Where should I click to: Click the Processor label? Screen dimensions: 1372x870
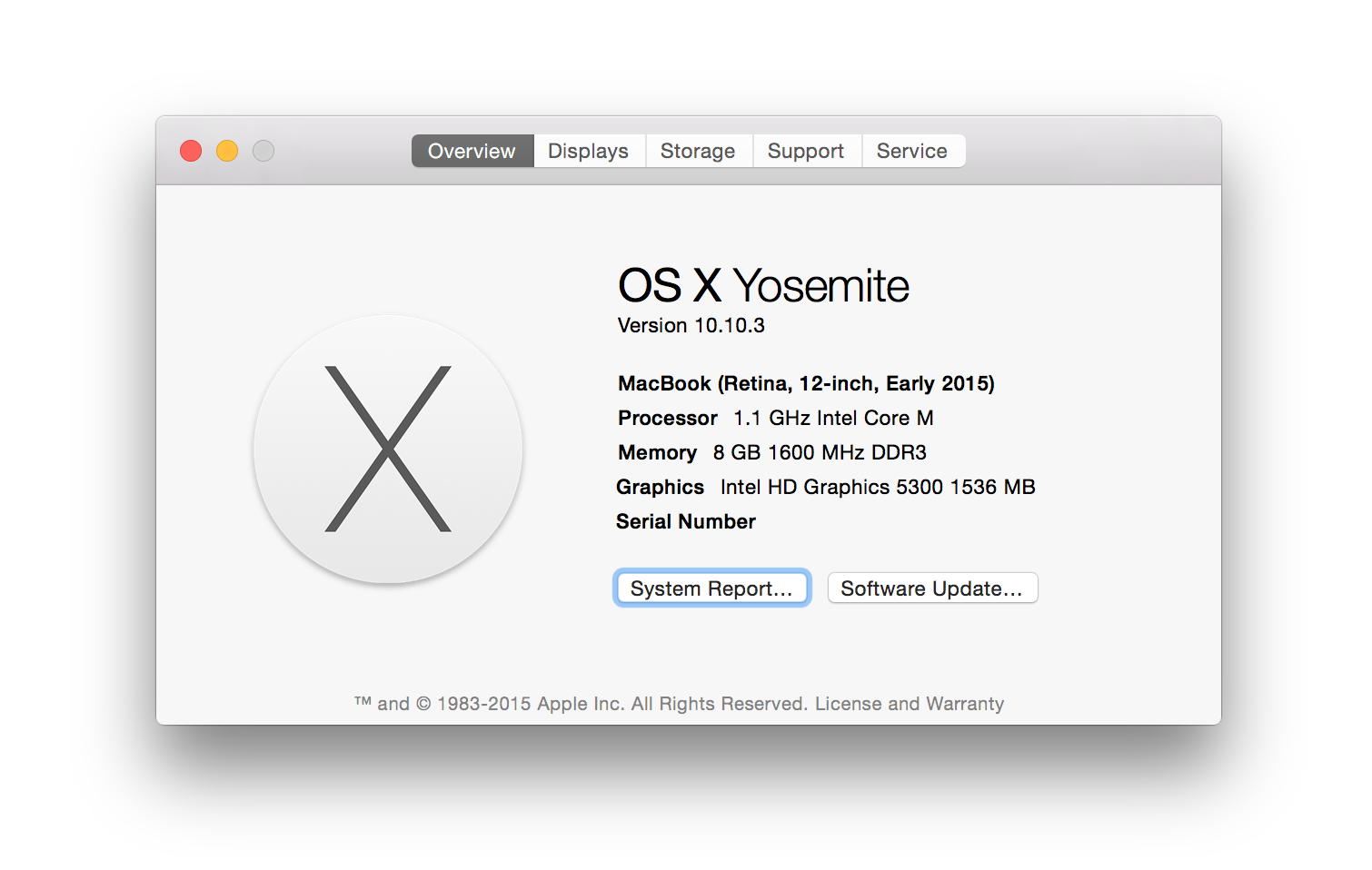pyautogui.click(x=668, y=418)
